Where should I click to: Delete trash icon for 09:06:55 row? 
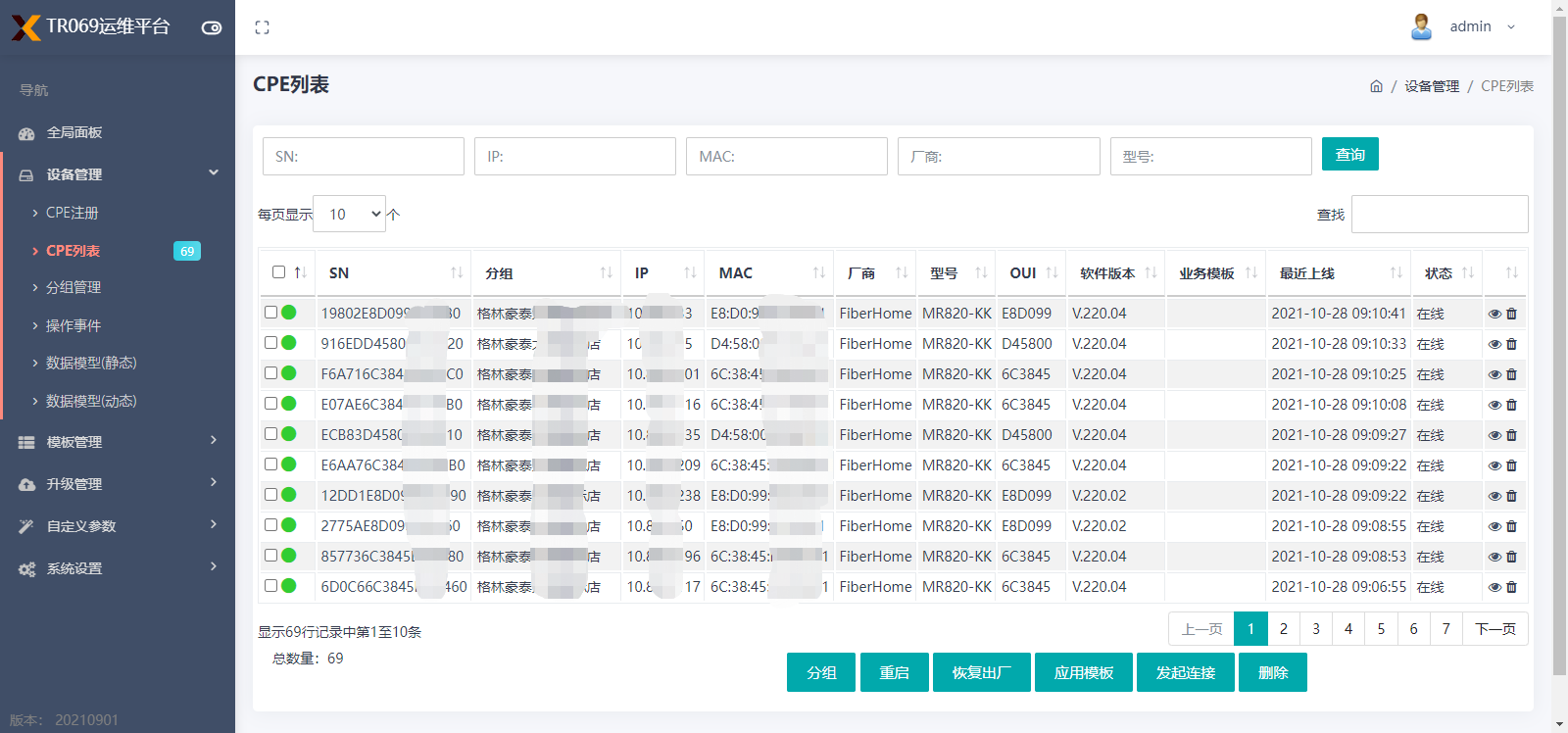[x=1511, y=588]
